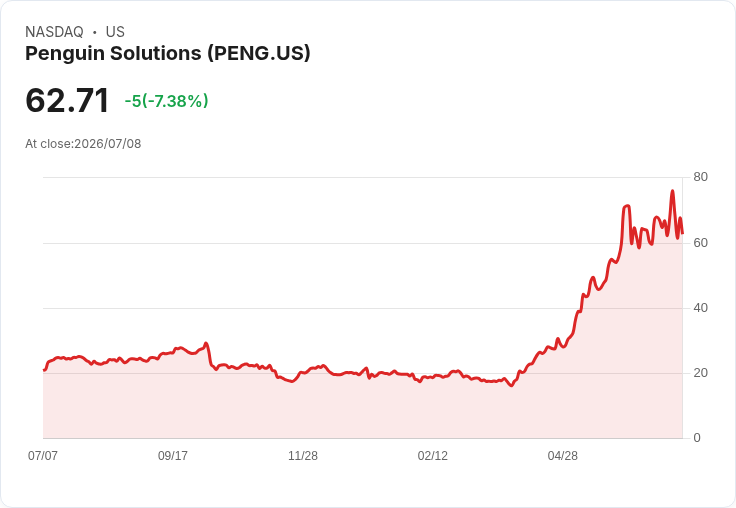Click the US market label
This screenshot has width=736, height=508.
click(x=115, y=31)
